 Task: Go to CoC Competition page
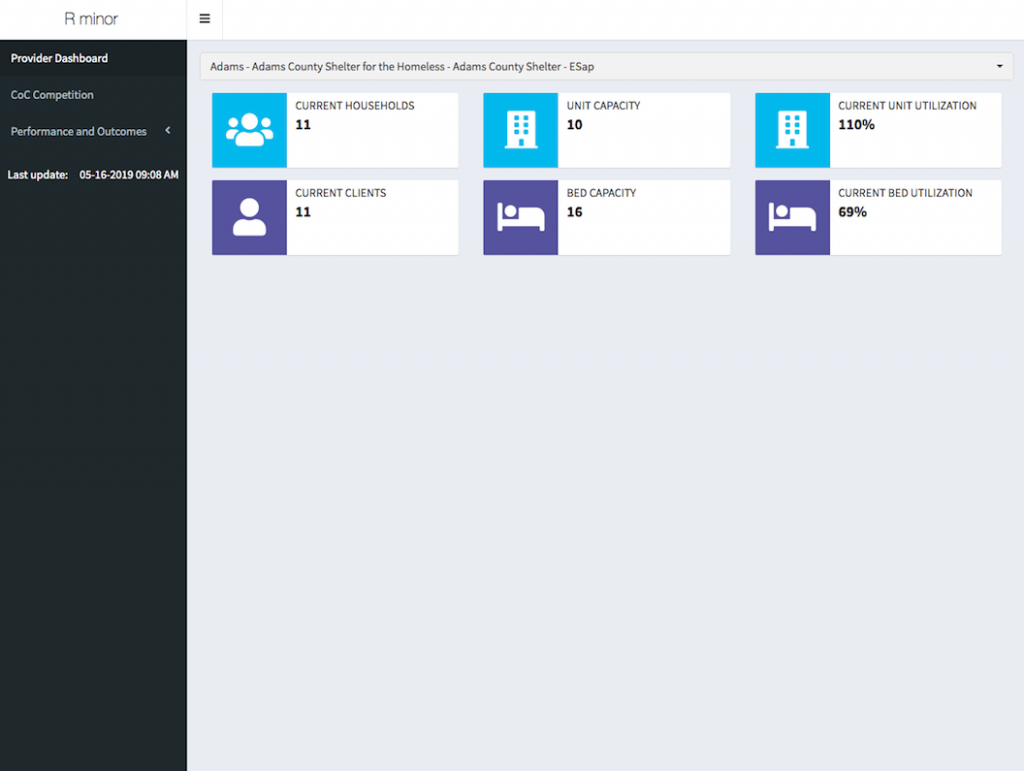tap(93, 95)
